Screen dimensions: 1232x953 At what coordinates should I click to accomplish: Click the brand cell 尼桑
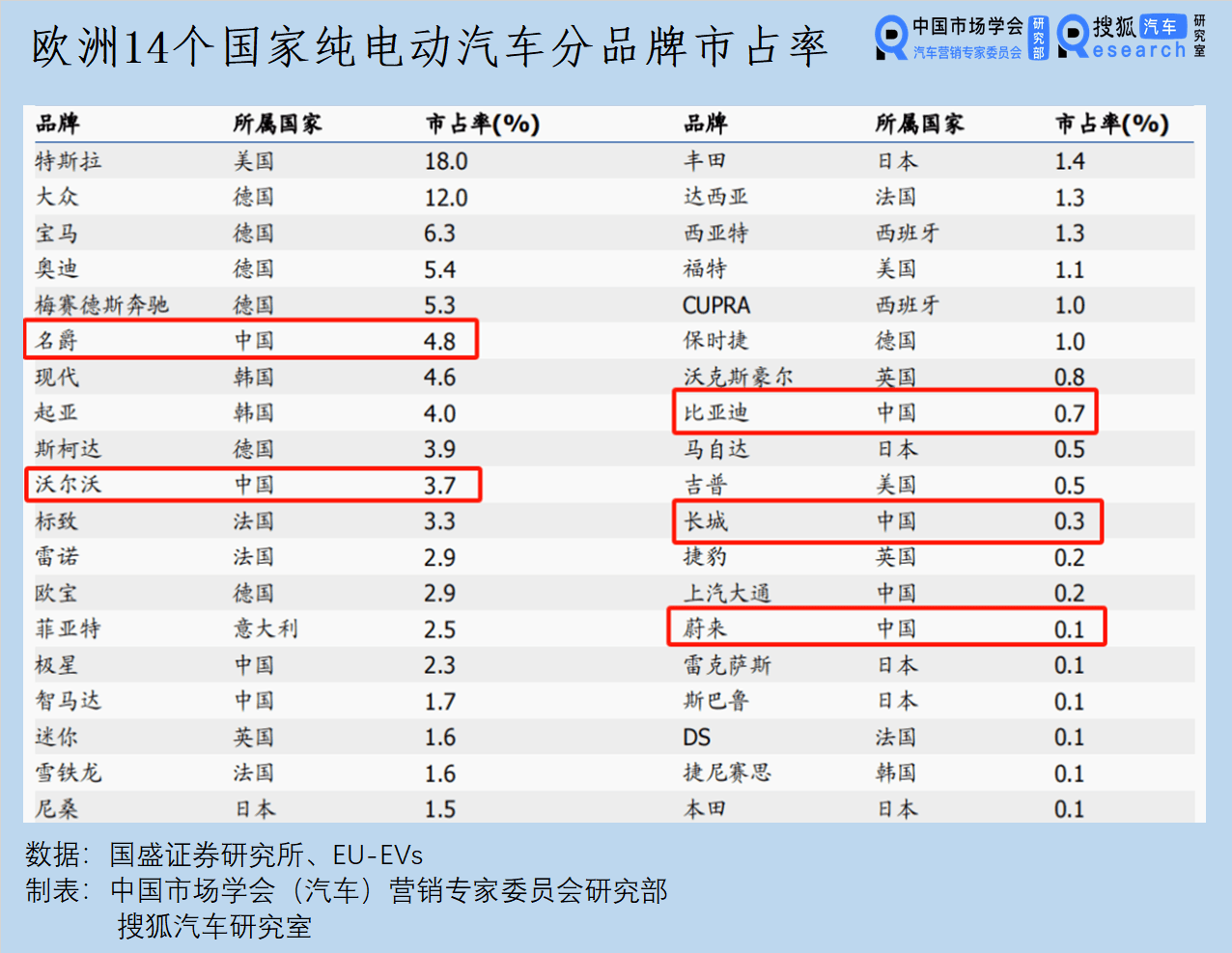[x=57, y=808]
